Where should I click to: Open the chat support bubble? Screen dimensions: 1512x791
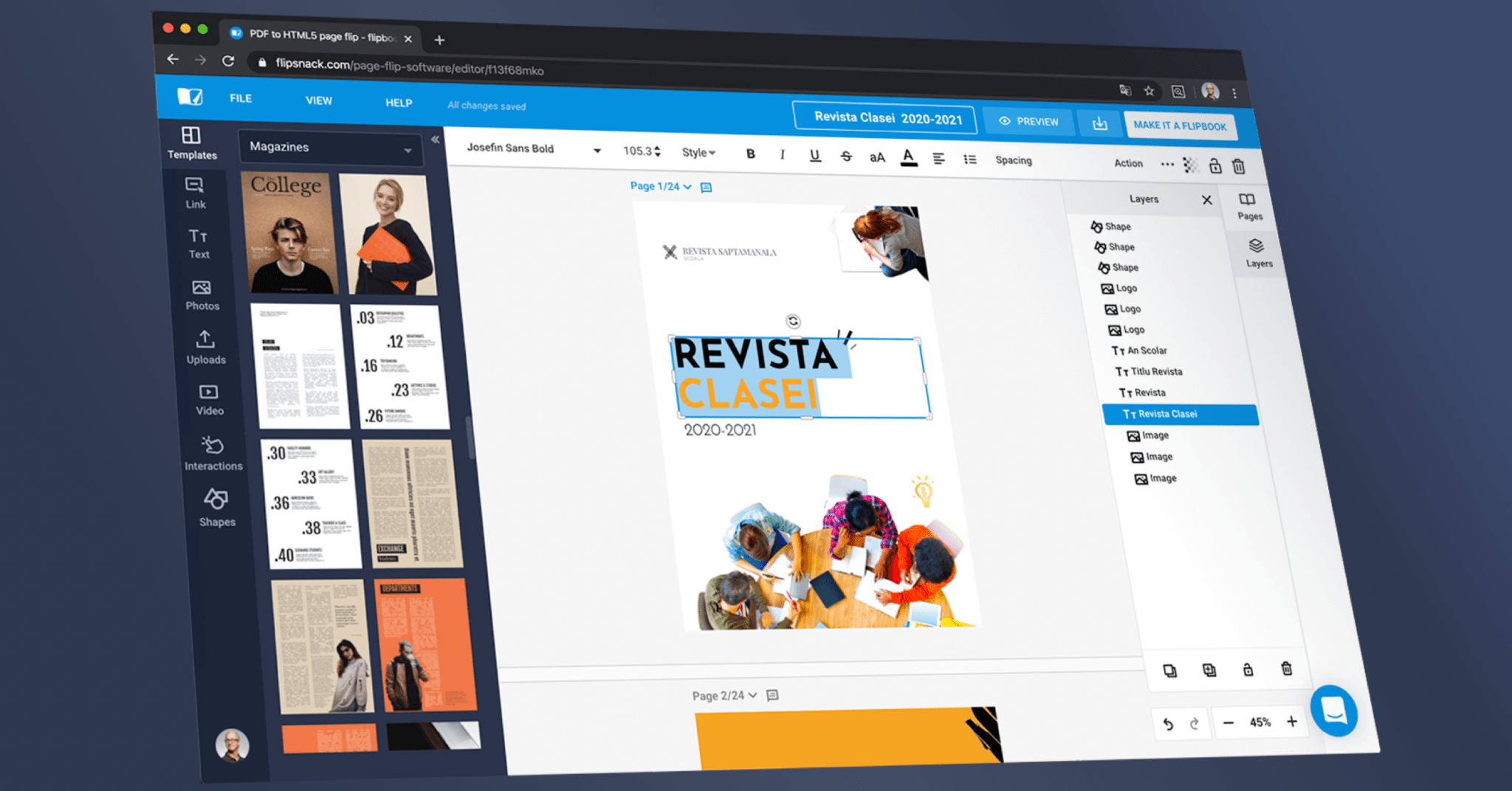pos(1333,711)
